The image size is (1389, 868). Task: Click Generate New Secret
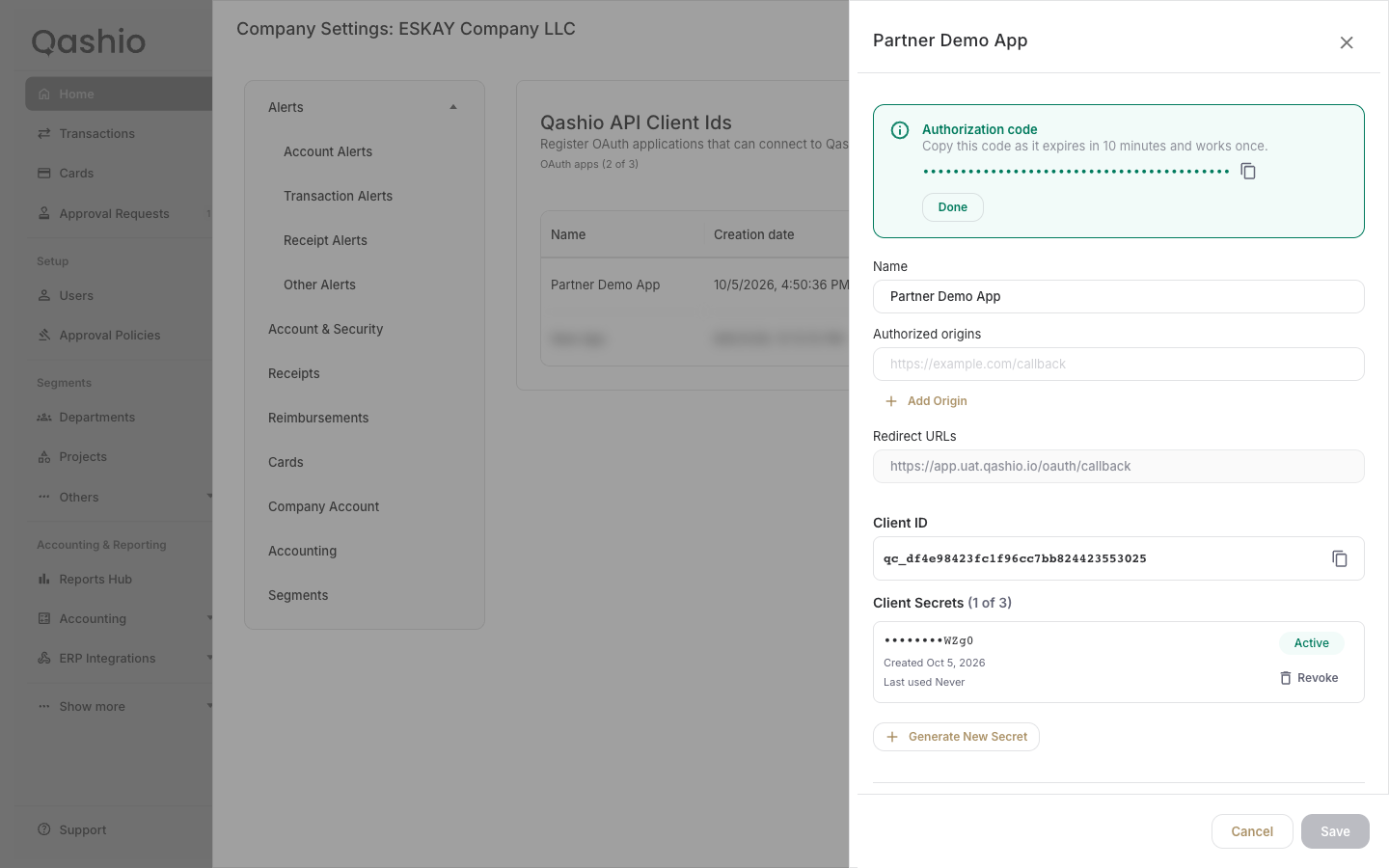pos(956,737)
